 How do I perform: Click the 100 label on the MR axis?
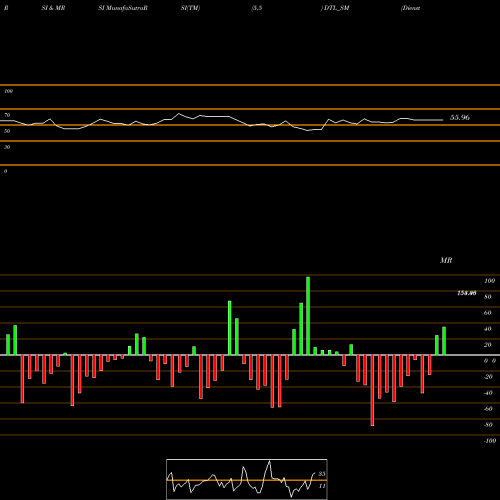point(489,281)
